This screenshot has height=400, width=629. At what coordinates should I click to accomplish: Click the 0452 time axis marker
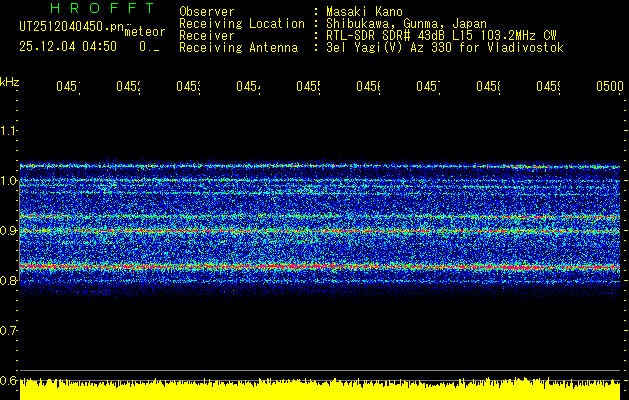[128, 86]
